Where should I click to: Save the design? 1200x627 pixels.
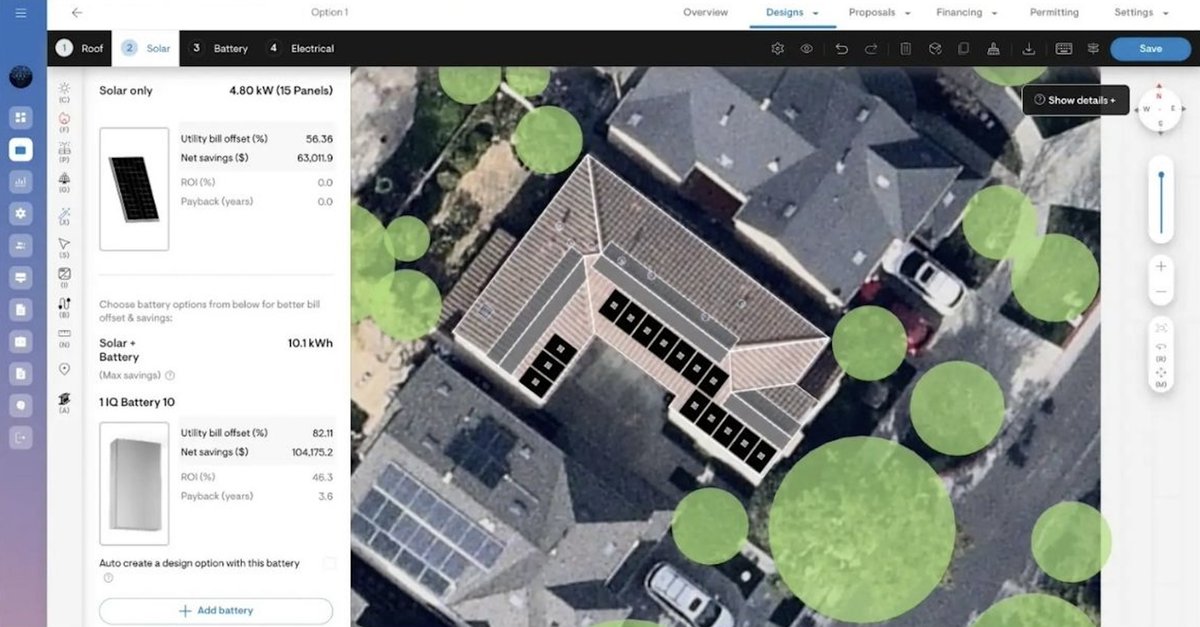coord(1150,48)
